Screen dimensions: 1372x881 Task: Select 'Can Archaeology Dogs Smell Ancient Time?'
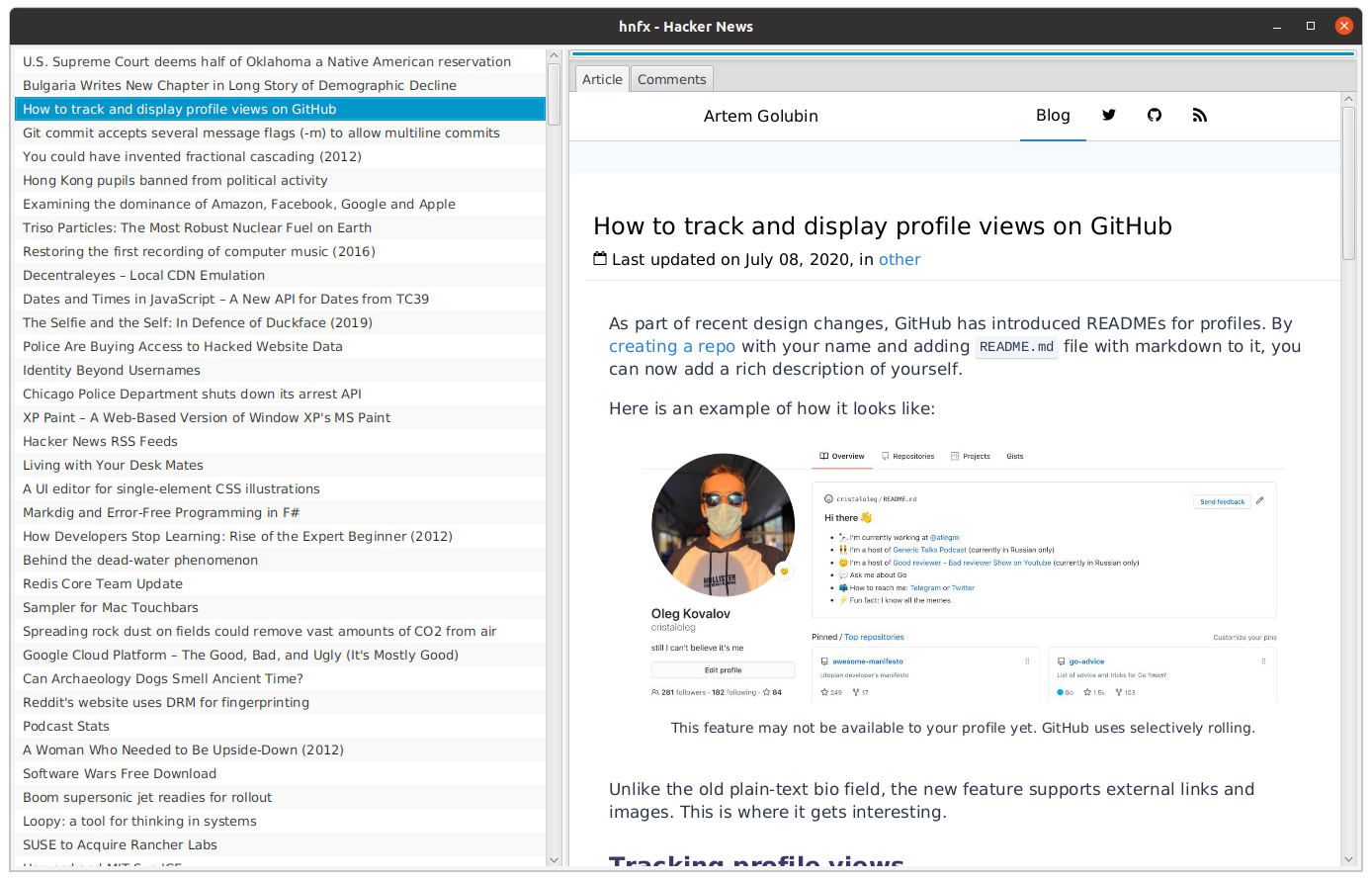[280, 678]
